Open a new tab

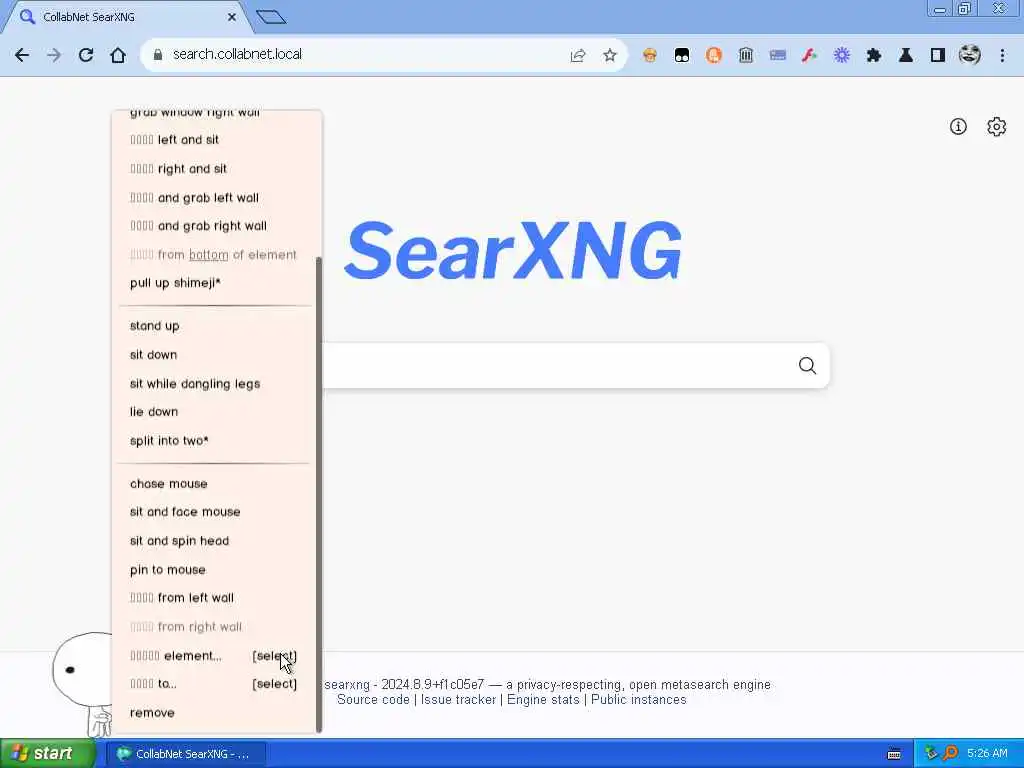tap(271, 17)
